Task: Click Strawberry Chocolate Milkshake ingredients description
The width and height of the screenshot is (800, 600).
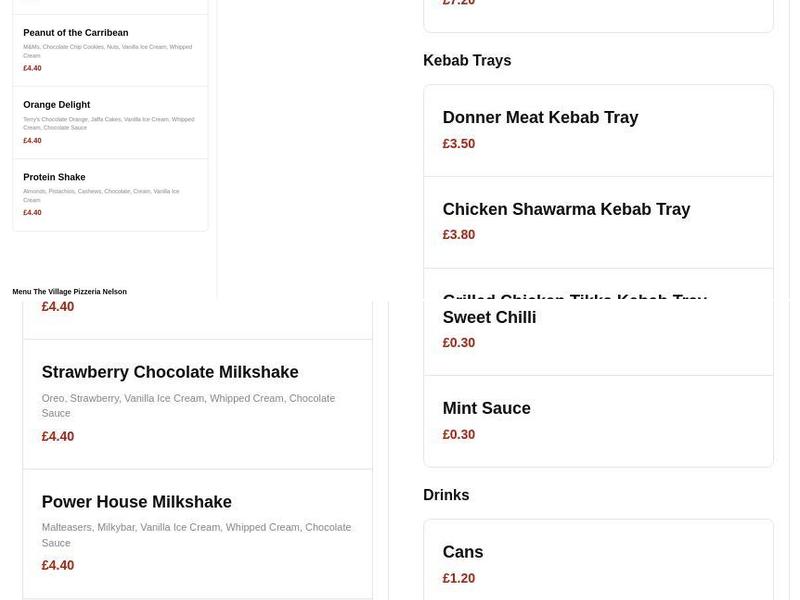Action: (x=188, y=406)
